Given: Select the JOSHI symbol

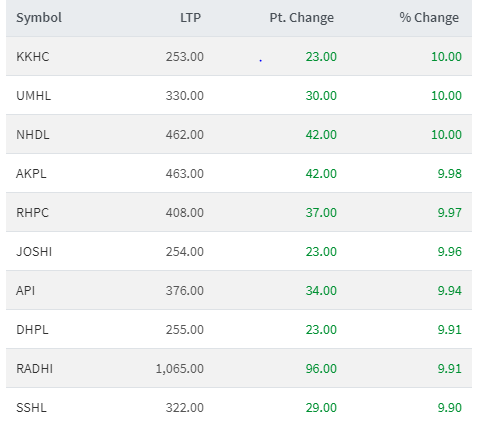Looking at the screenshot, I should click(34, 251).
